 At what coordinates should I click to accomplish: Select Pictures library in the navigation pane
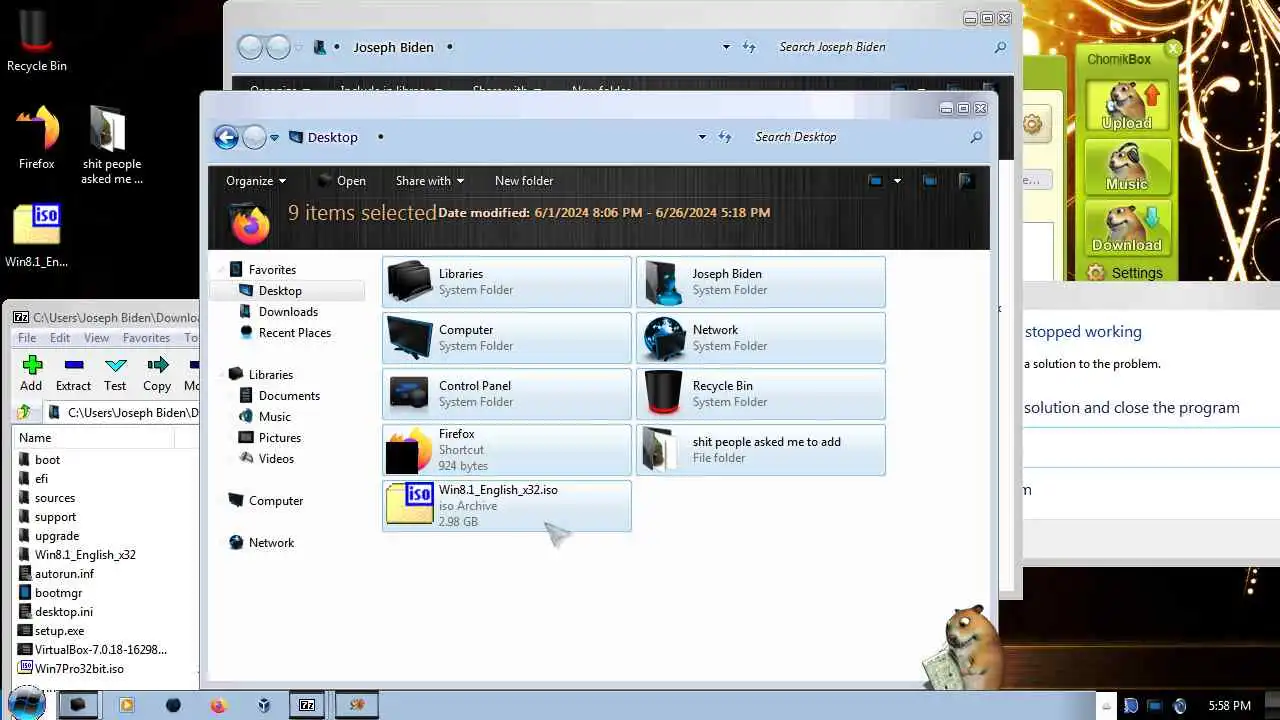click(x=279, y=438)
